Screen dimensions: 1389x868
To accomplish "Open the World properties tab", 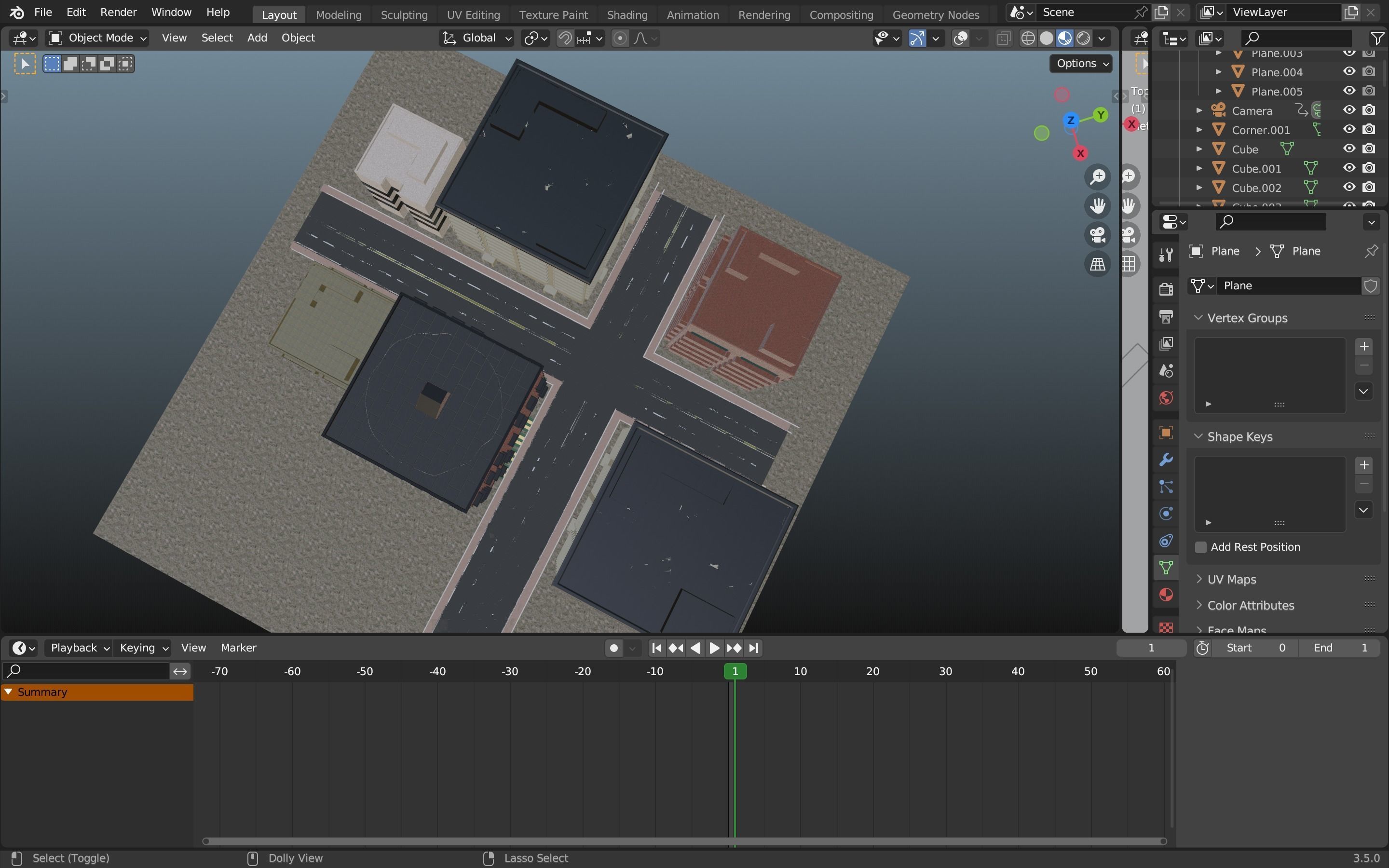I will pos(1166,398).
